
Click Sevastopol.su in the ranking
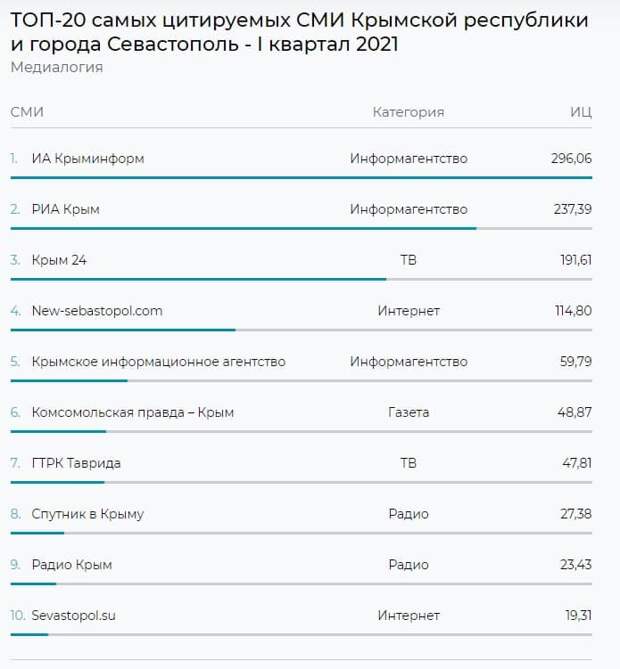tap(73, 615)
